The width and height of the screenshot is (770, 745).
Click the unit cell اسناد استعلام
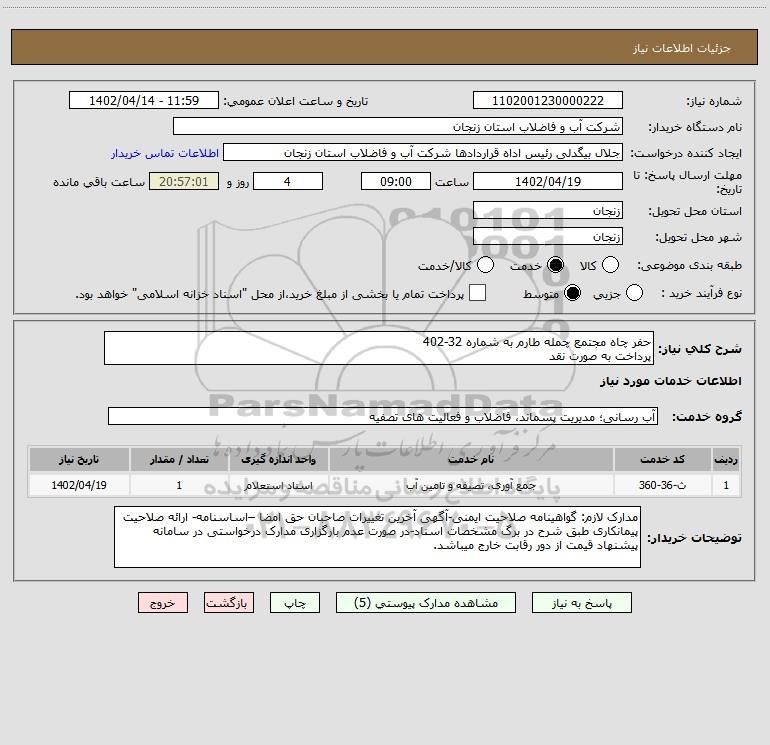tap(278, 485)
